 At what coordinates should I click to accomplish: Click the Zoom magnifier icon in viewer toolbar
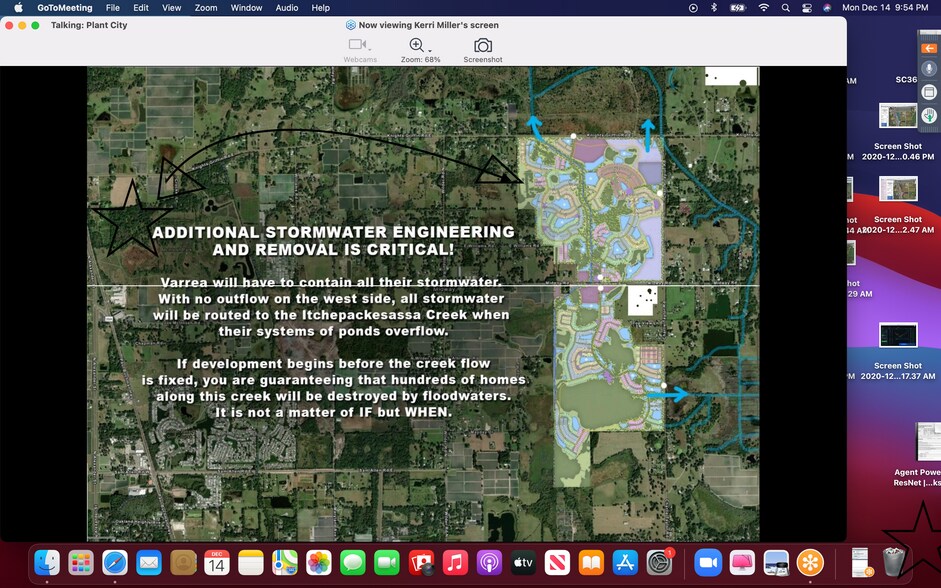point(416,44)
